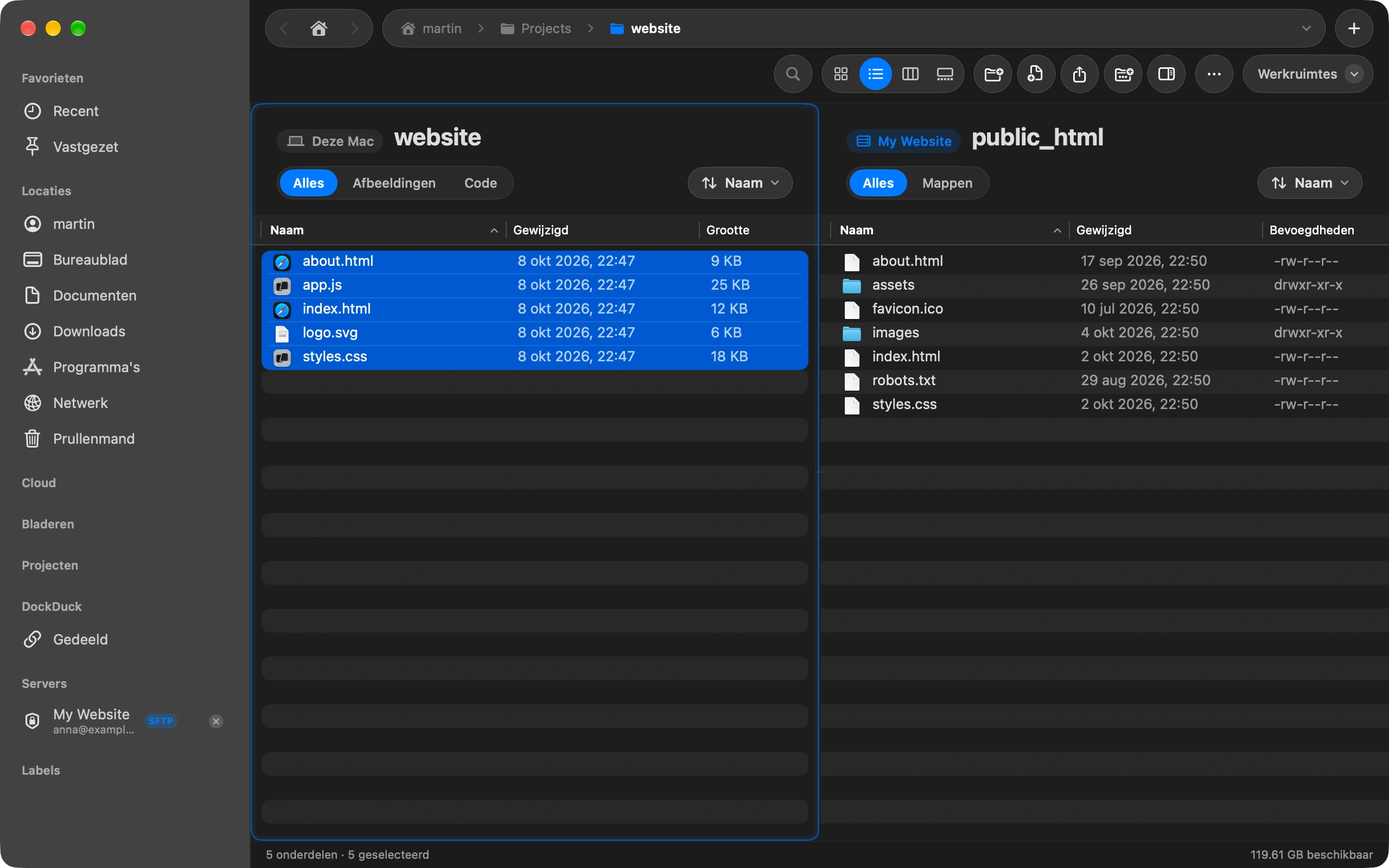Select index.html in public_html pane
1389x868 pixels.
coord(1104,356)
